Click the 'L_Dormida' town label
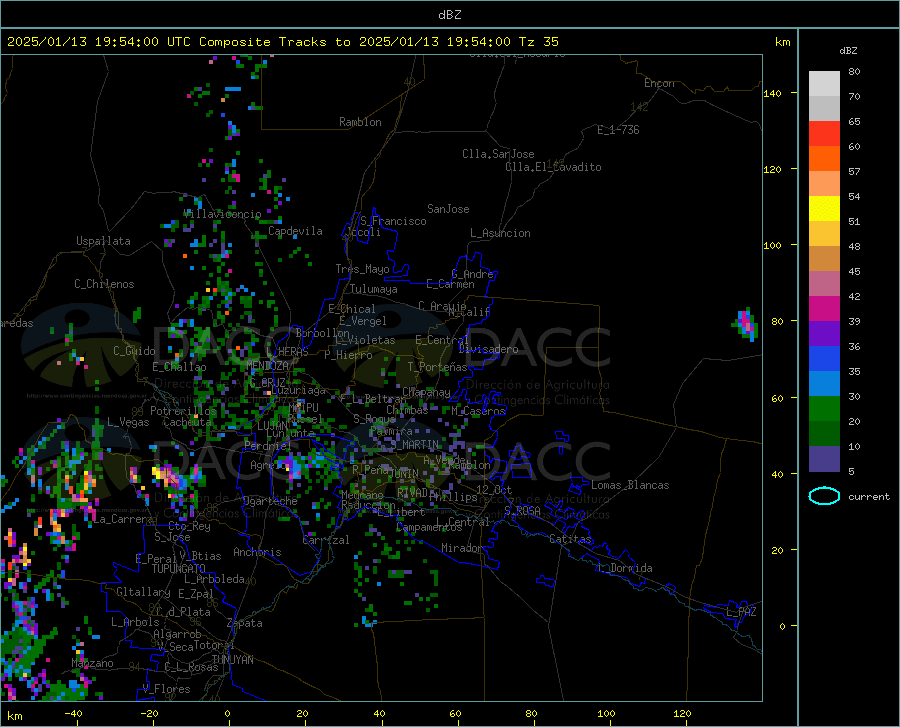The image size is (900, 727). 624,568
